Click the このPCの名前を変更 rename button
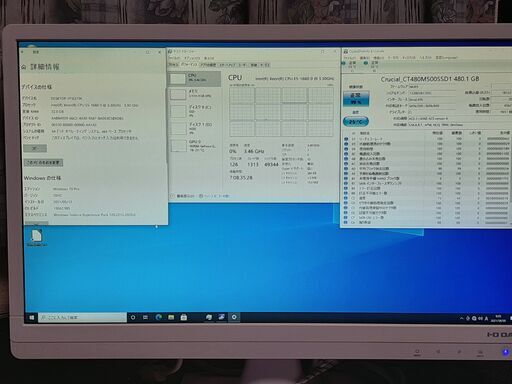Image resolution: width=512 pixels, height=384 pixels. pyautogui.click(x=43, y=163)
